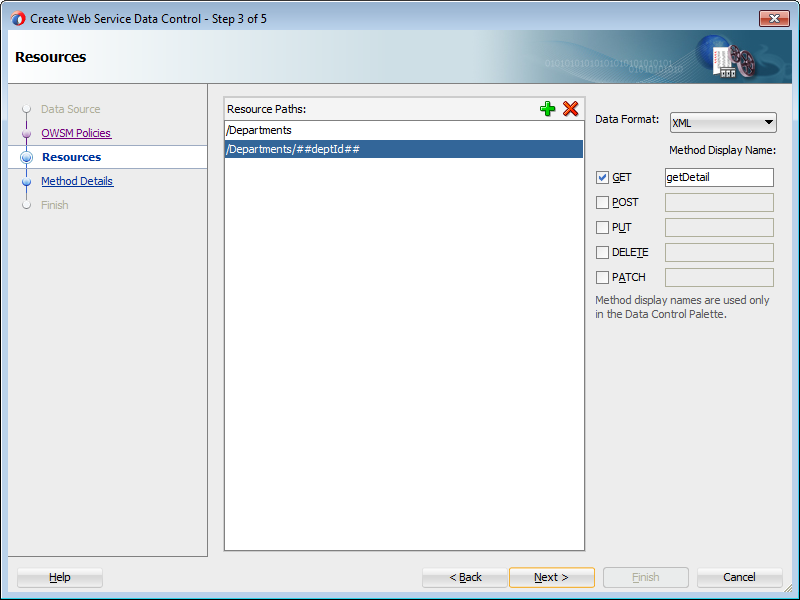Click the Resources step circle marker
This screenshot has width=800, height=600.
point(27,157)
